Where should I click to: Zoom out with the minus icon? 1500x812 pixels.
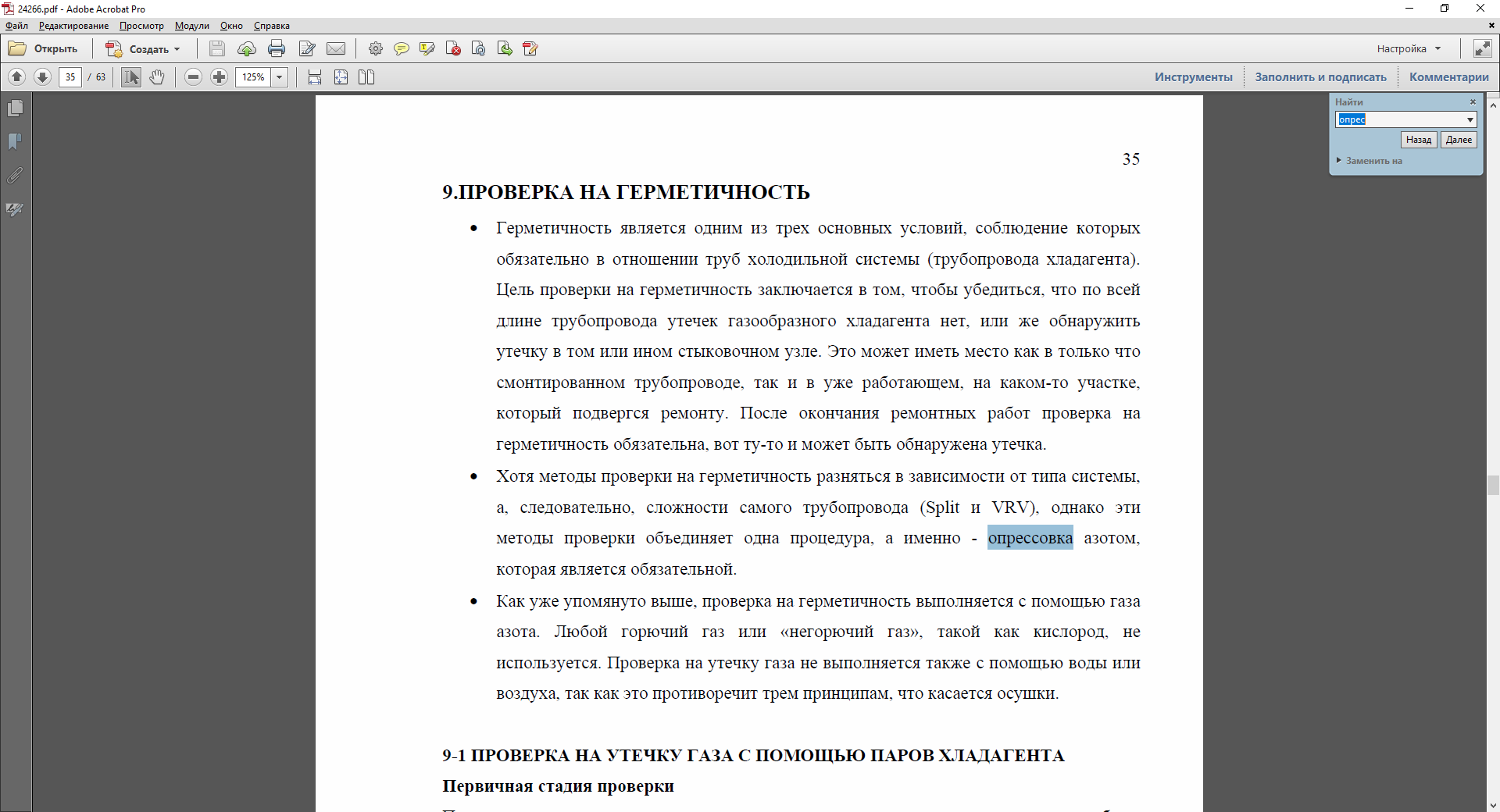(x=194, y=77)
